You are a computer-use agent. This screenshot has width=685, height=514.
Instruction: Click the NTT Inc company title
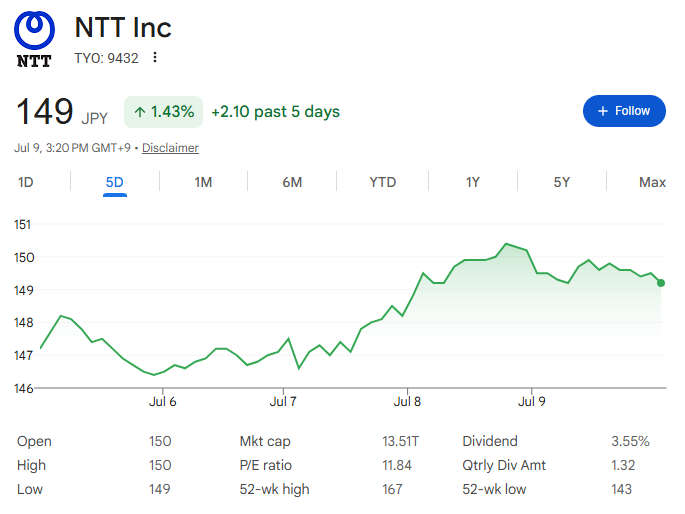coord(123,28)
